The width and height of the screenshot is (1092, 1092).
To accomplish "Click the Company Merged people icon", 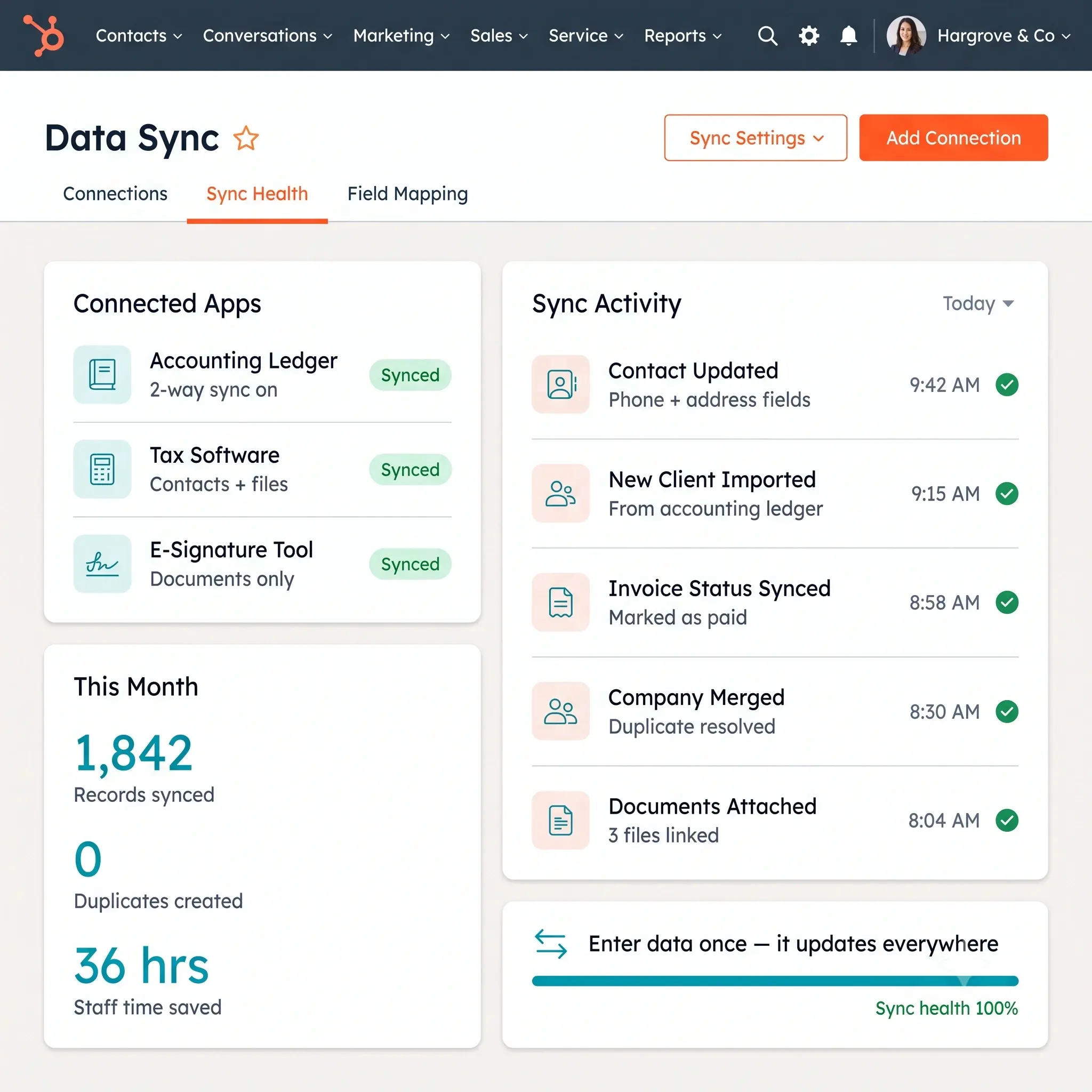I will [561, 711].
